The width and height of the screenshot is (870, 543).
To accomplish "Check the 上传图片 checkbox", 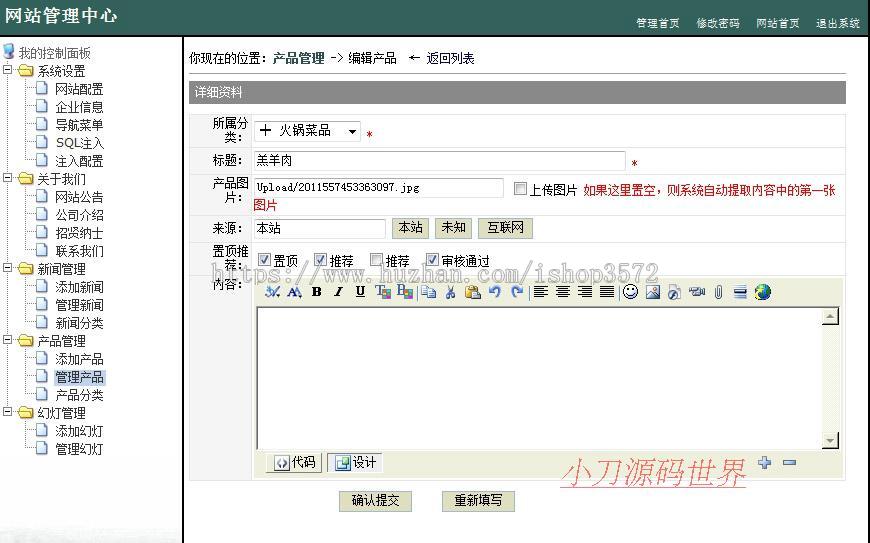I will [x=520, y=189].
